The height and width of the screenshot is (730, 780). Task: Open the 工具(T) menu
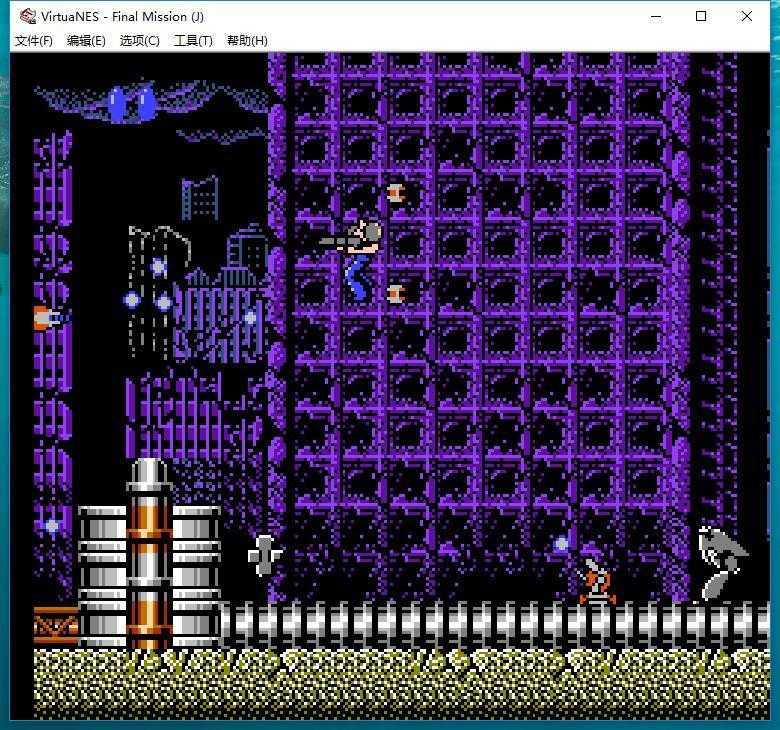click(193, 40)
